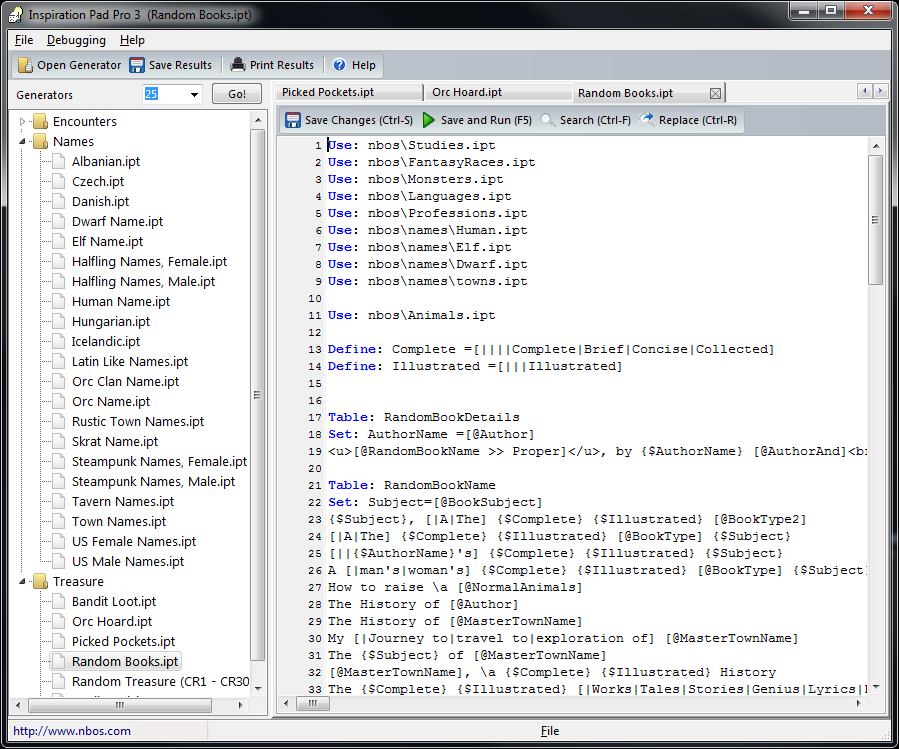Click the Orc Hoard.ipt file icon in tree
The width and height of the screenshot is (899, 749).
(x=58, y=622)
